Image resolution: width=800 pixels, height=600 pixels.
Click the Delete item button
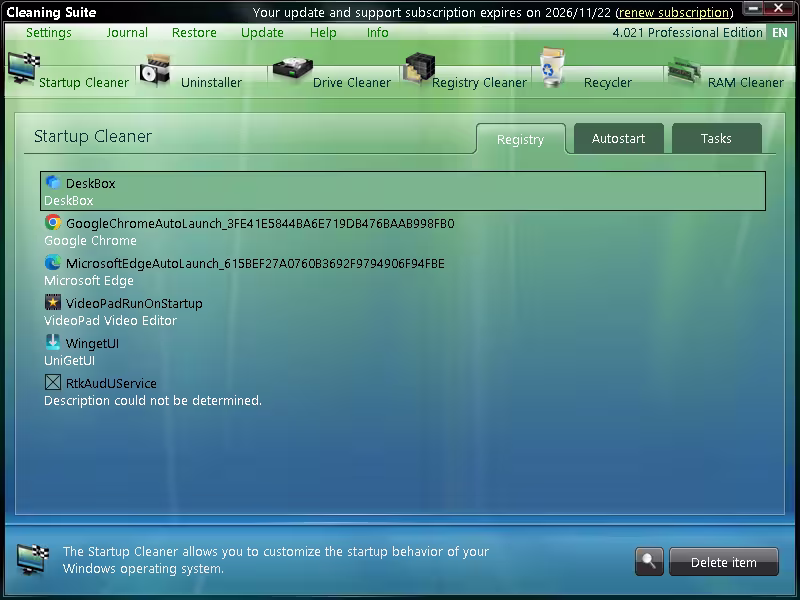pyautogui.click(x=723, y=562)
